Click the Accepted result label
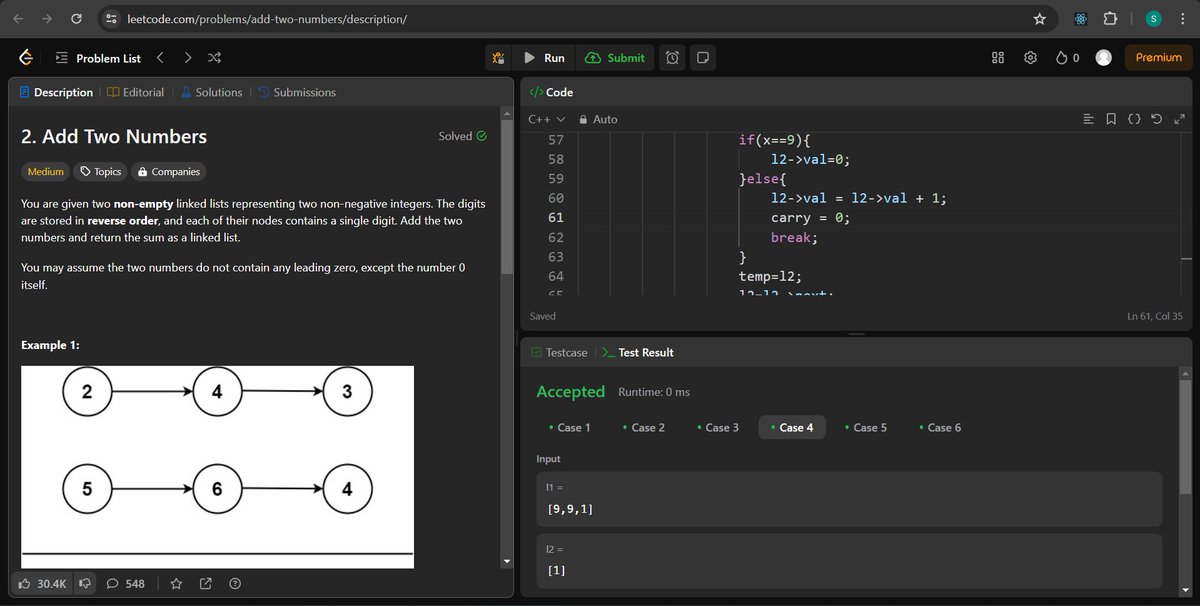 click(571, 392)
